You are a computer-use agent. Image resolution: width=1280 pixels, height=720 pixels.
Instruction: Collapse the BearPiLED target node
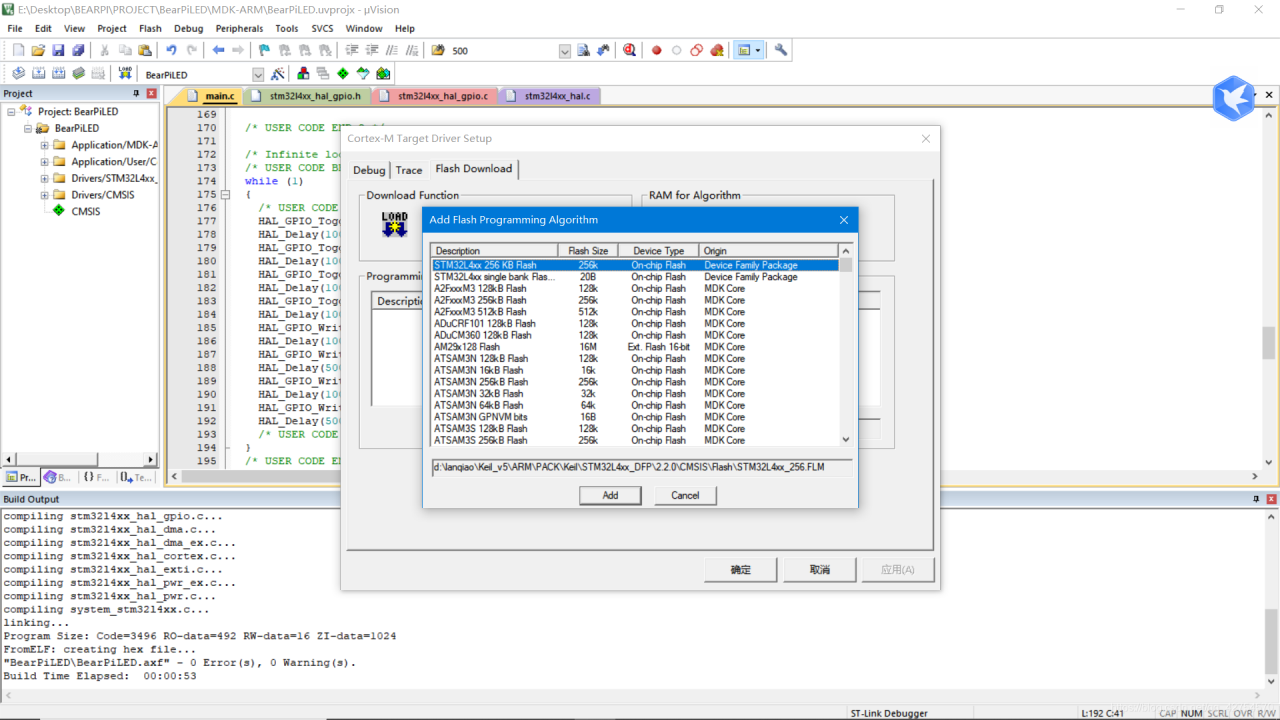pyautogui.click(x=28, y=128)
